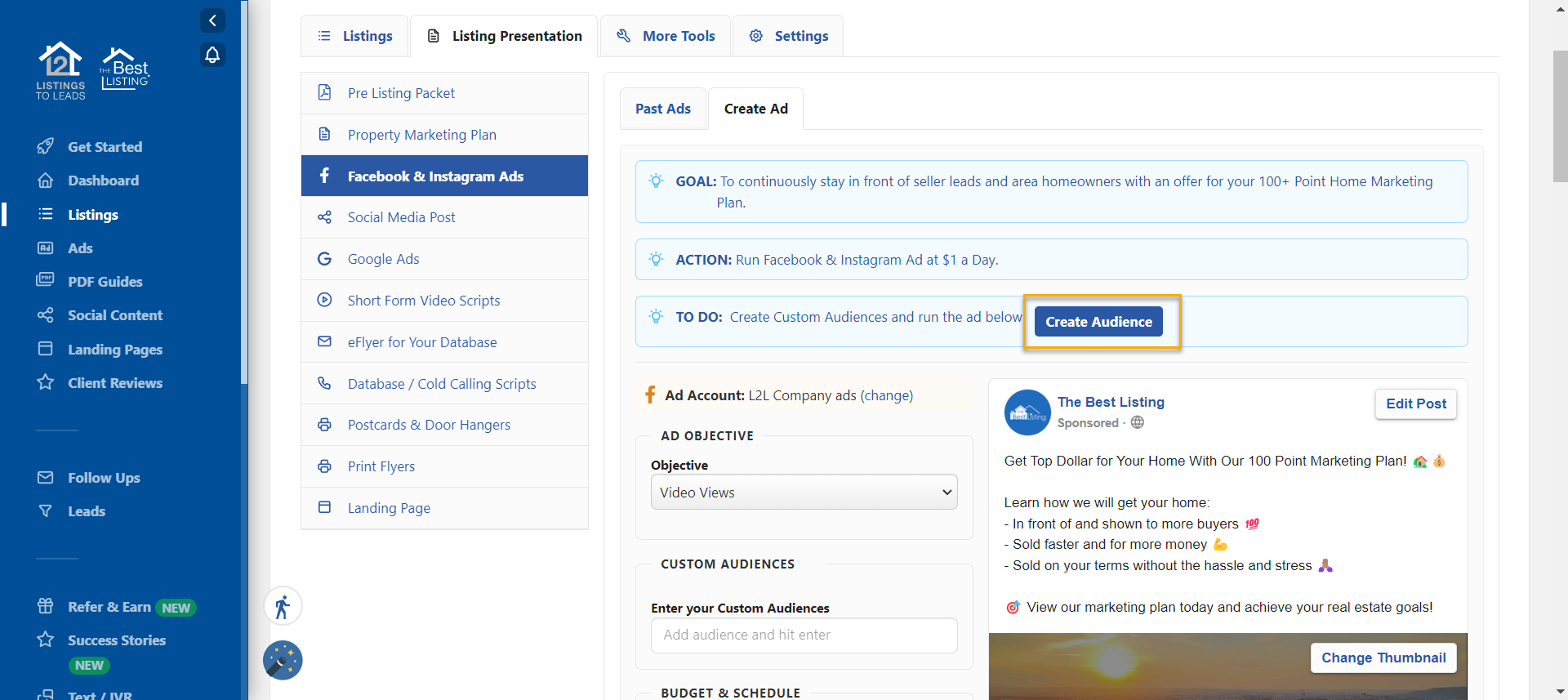1568x700 pixels.
Task: Click the accessibility figure icon
Action: 283,607
